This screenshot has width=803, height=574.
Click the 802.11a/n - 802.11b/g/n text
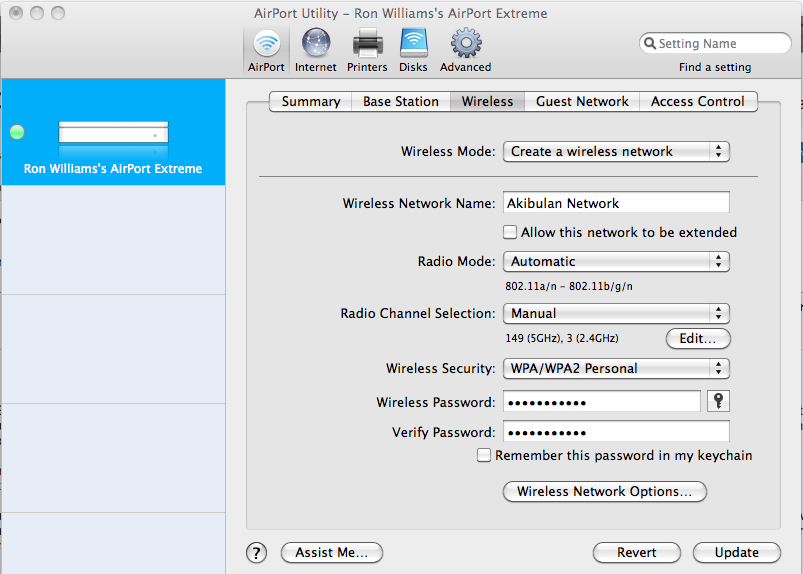(x=569, y=286)
